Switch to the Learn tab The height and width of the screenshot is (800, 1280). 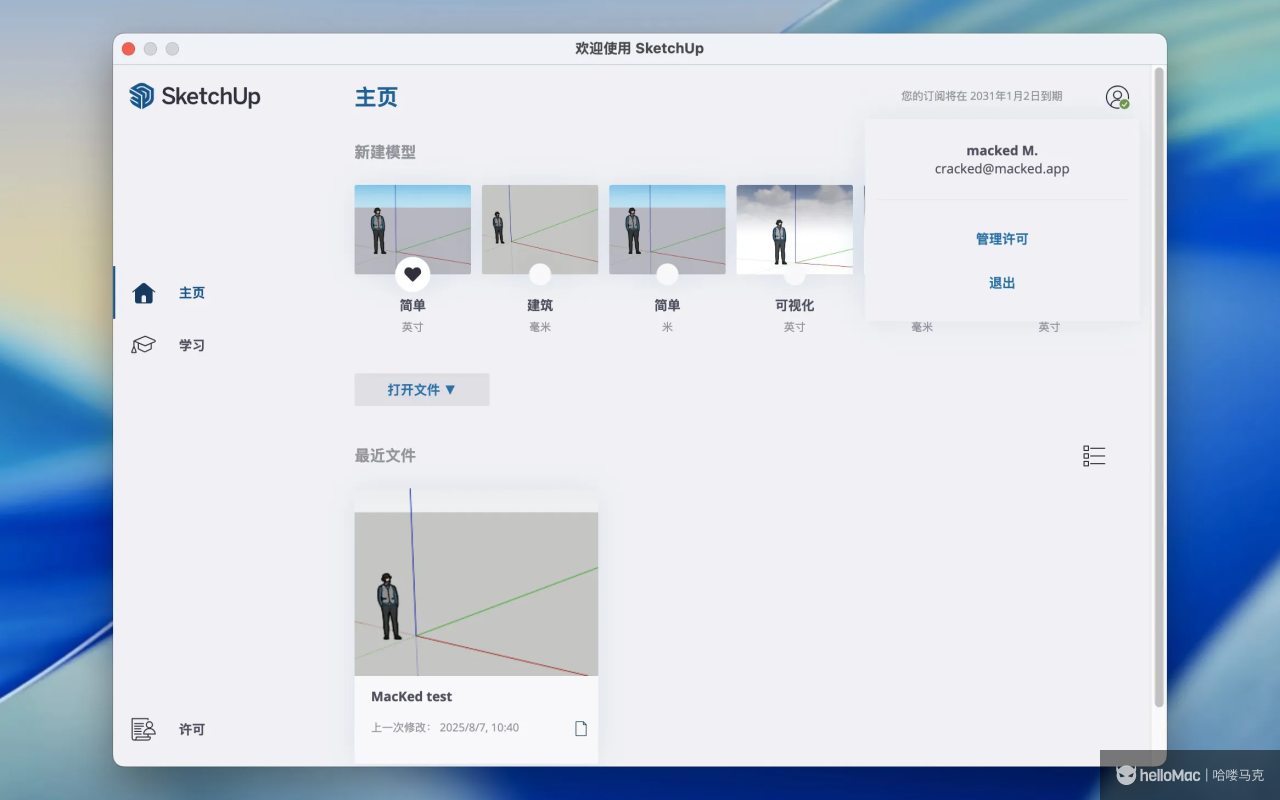coord(192,345)
